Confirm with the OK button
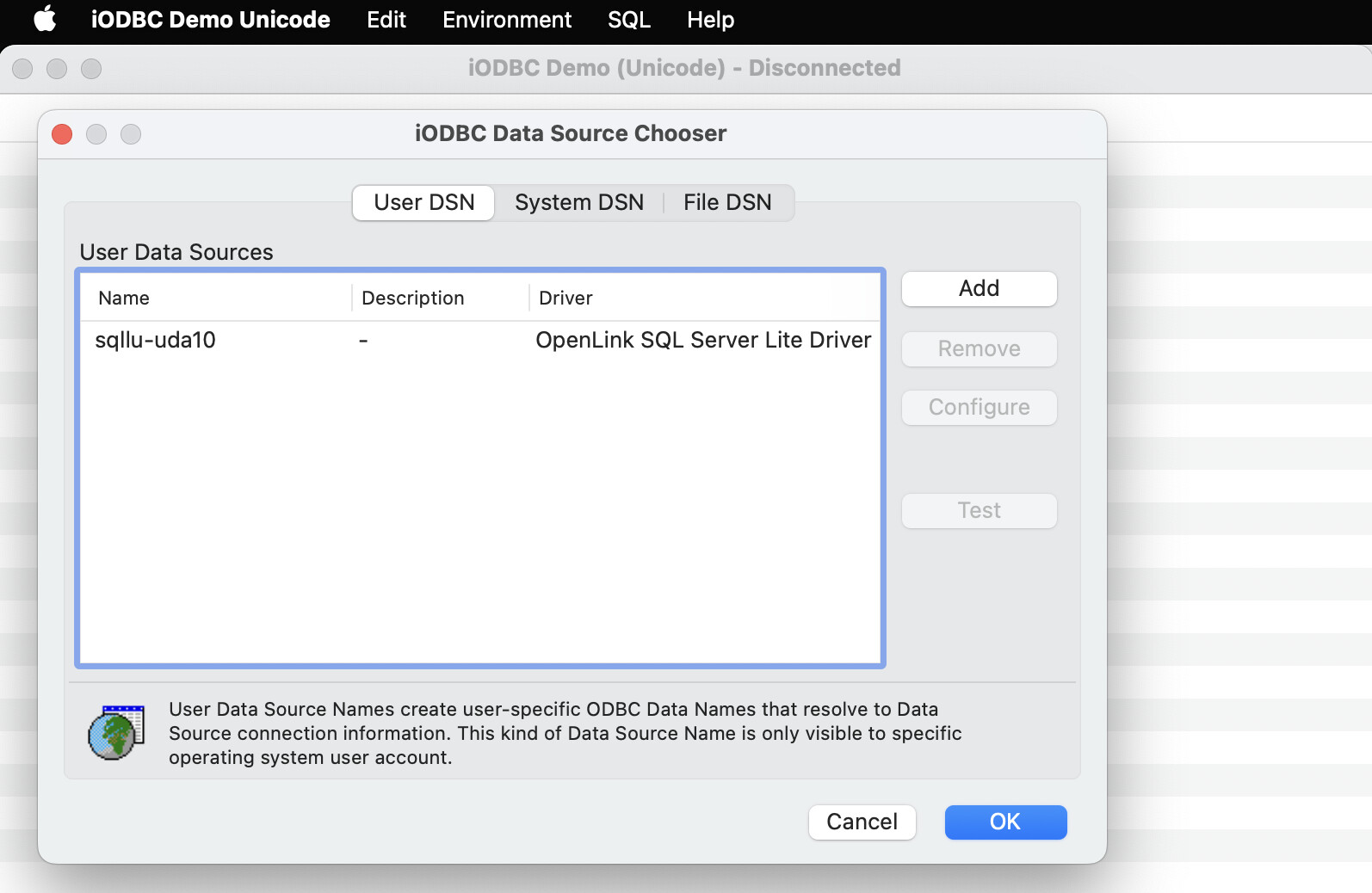The image size is (1372, 893). (1005, 822)
